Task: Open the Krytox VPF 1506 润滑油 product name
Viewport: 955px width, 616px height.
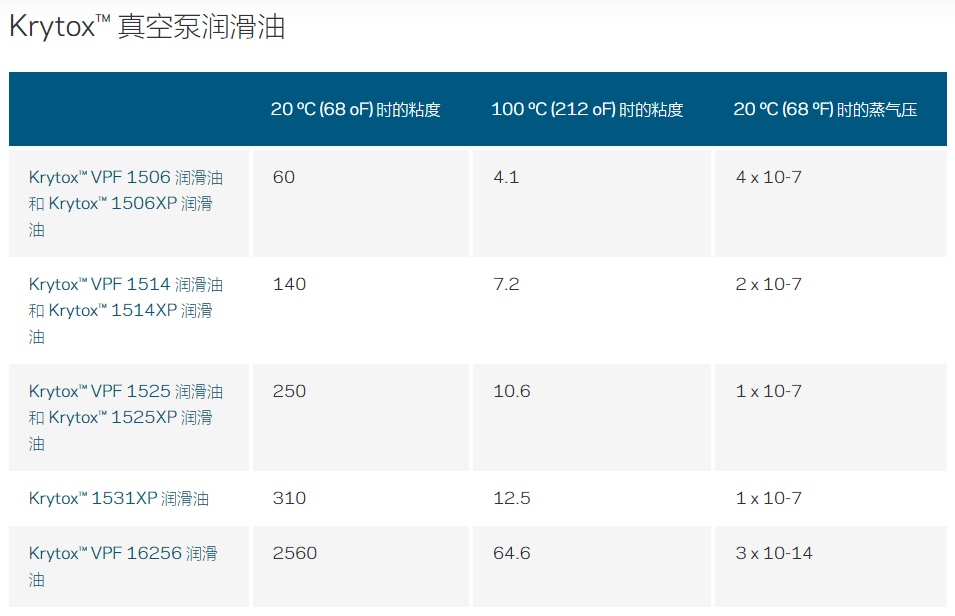Action: tap(126, 204)
